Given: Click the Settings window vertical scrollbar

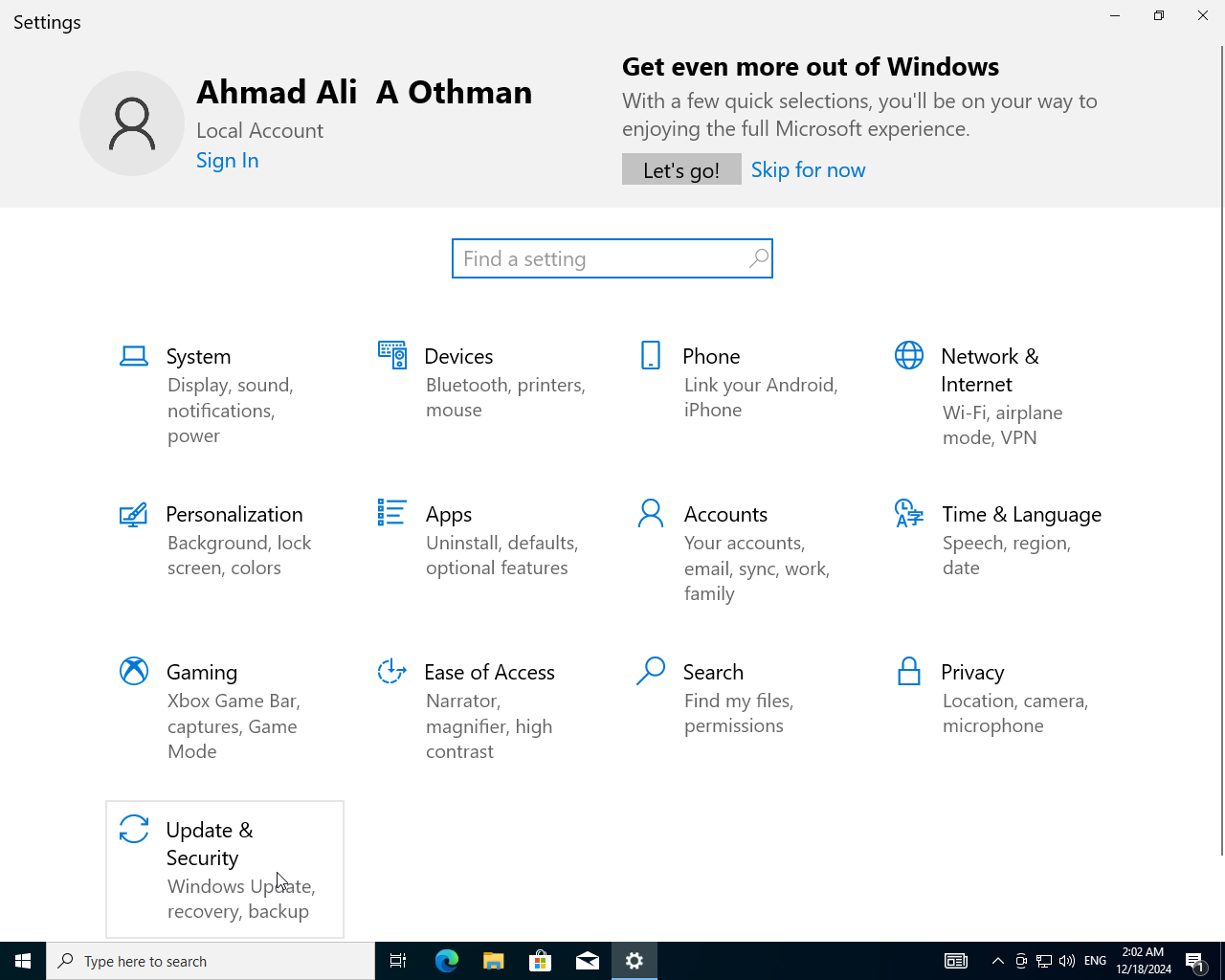Looking at the screenshot, I should coord(1221,450).
